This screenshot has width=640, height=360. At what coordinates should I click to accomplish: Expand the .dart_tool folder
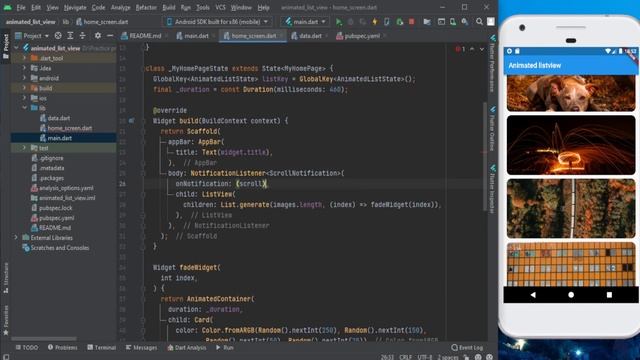pos(24,58)
